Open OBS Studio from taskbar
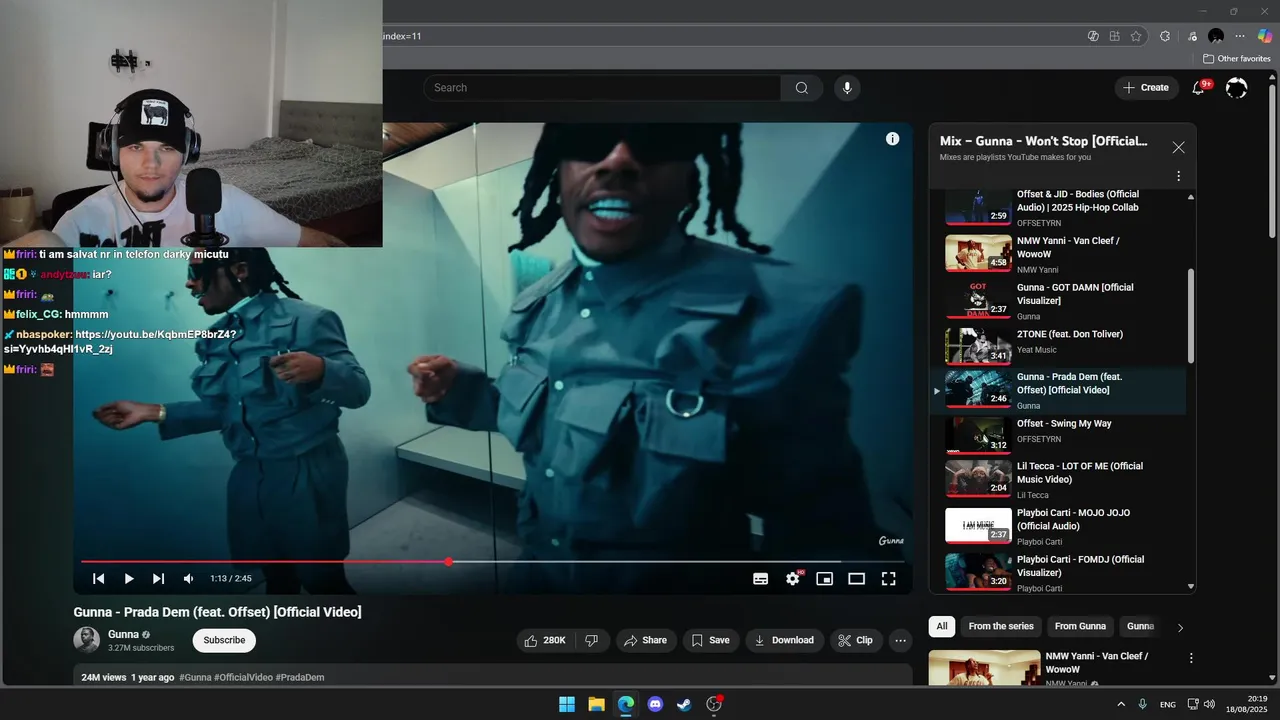This screenshot has width=1280, height=720. tap(714, 704)
